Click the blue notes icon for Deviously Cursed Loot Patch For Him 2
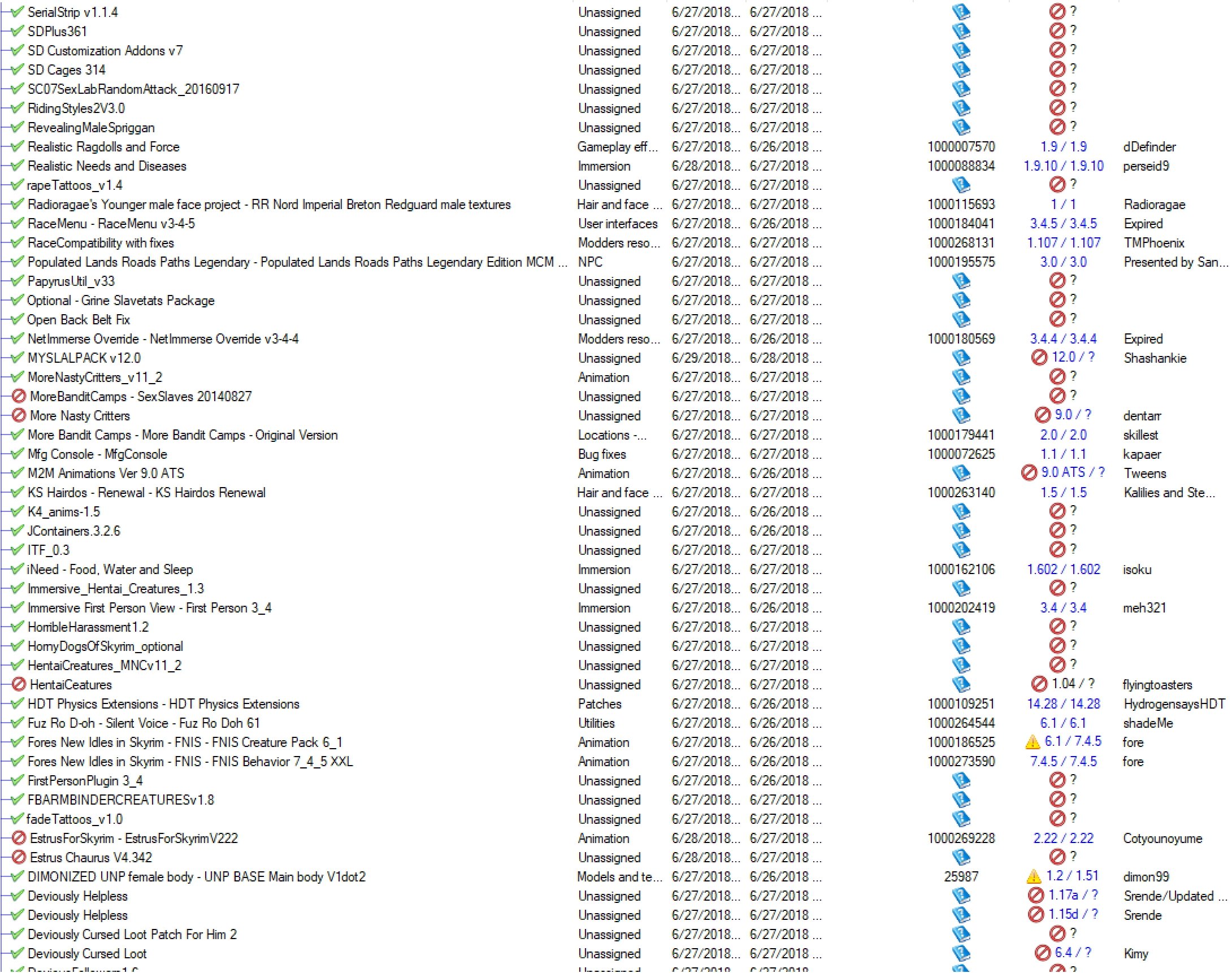This screenshot has height=973, width=1232. click(x=961, y=934)
